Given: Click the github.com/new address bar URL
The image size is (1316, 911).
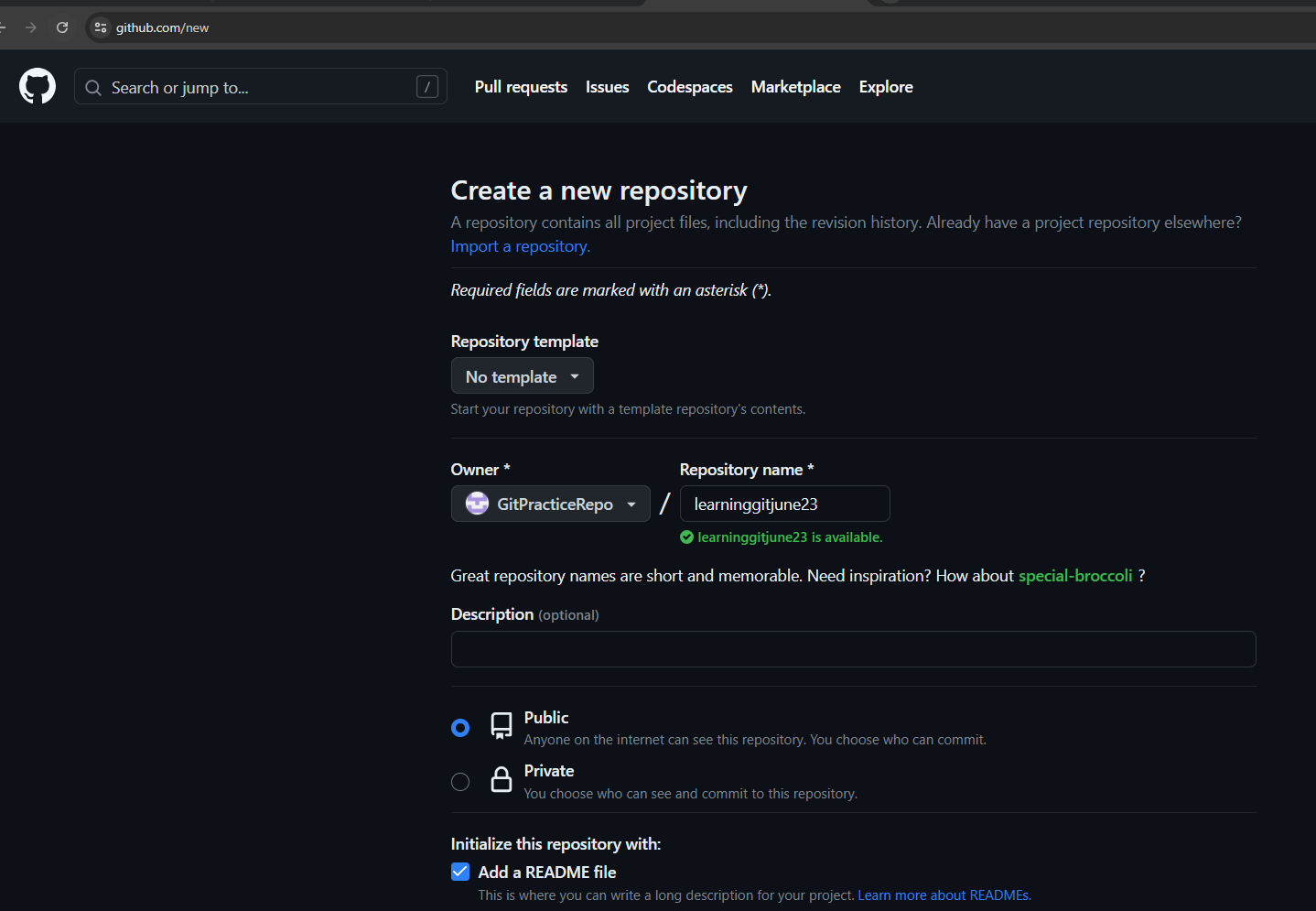Looking at the screenshot, I should pos(162,27).
